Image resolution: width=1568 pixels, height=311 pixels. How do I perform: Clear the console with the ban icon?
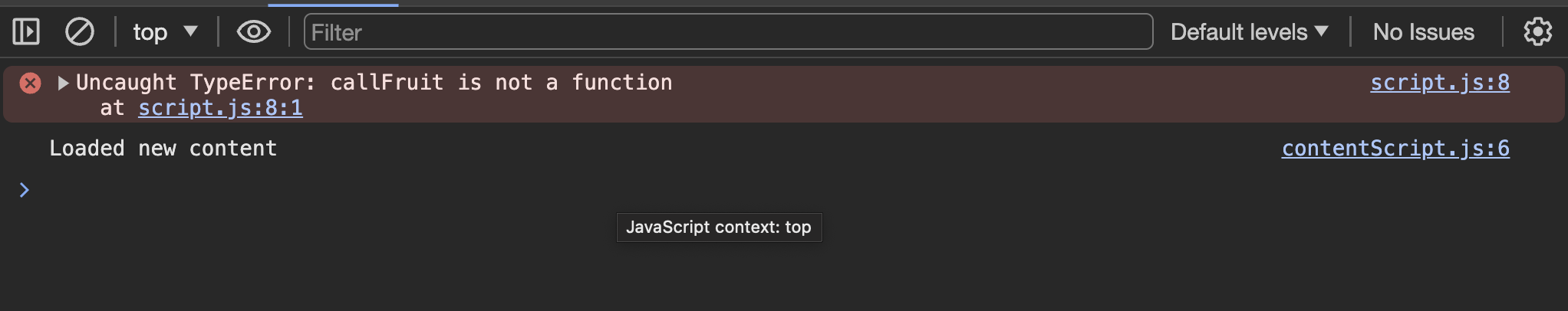[x=80, y=32]
